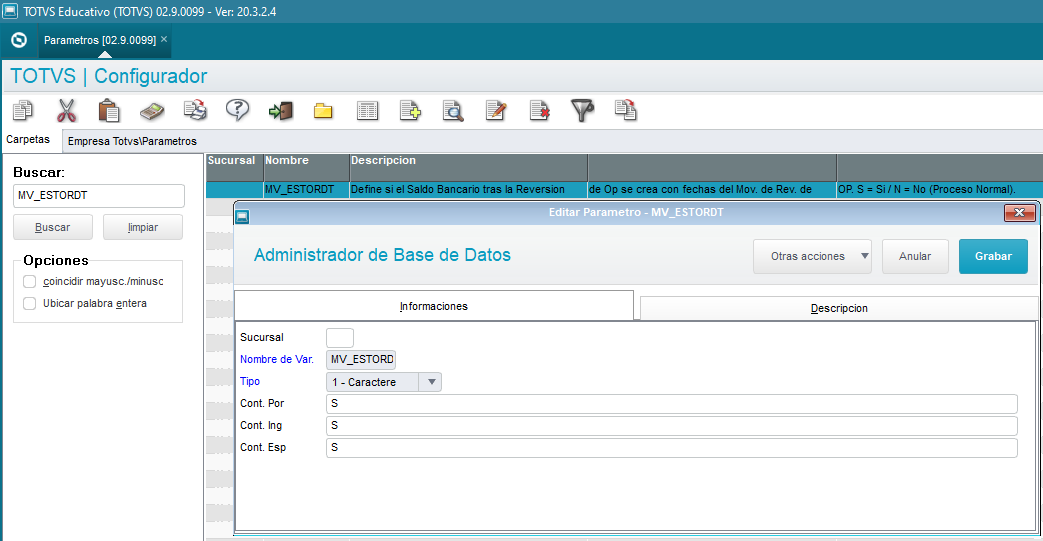Close the Editar Parametro dialog

pos(1019,213)
